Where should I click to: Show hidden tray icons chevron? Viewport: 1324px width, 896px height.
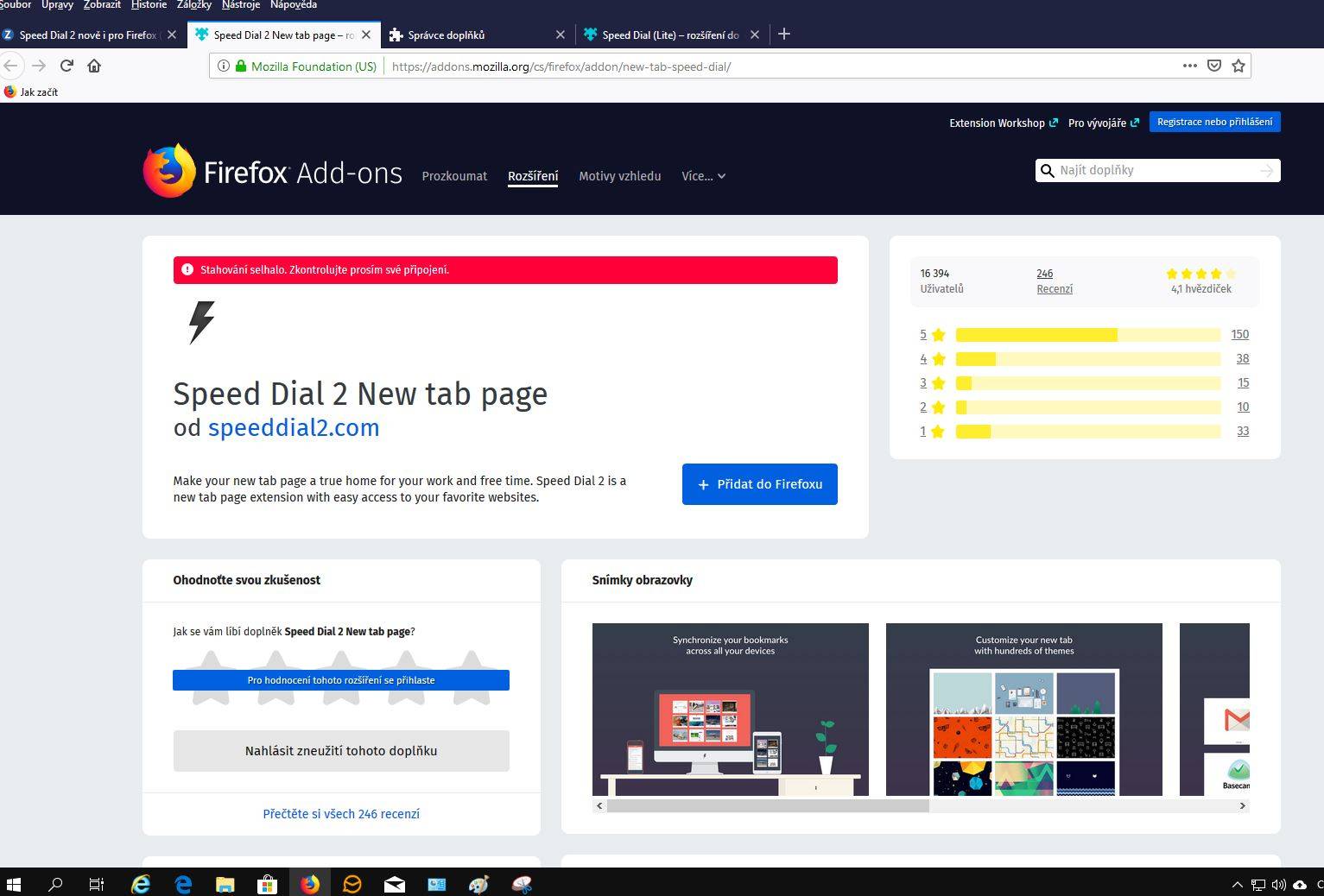click(x=1237, y=885)
